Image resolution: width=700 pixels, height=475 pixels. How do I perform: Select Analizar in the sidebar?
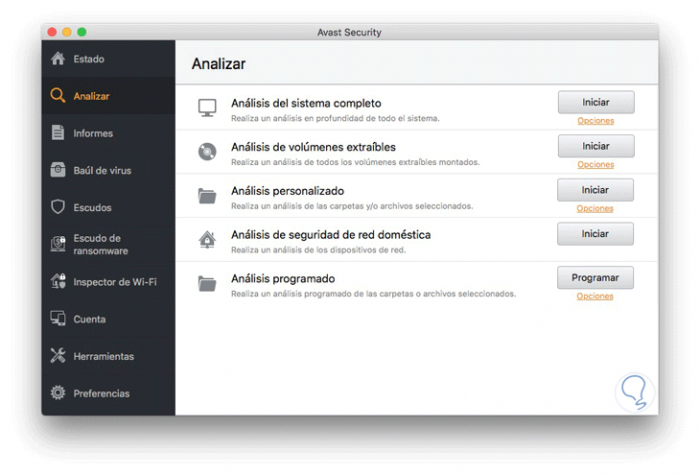point(108,96)
